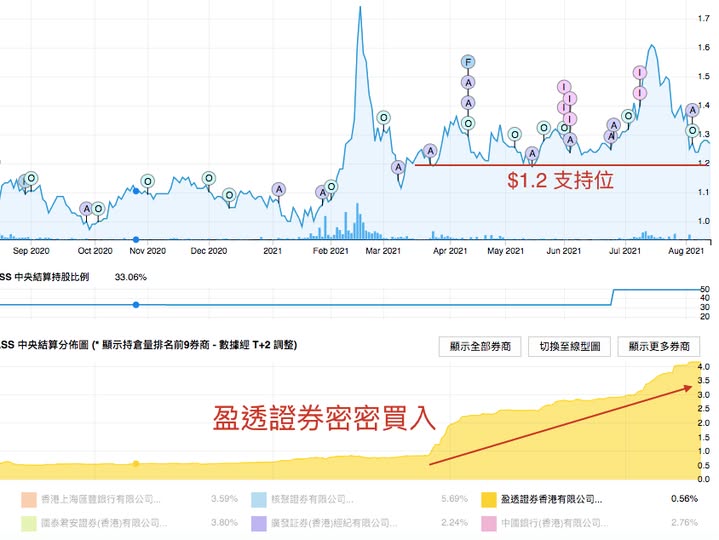Viewport: 719px width, 540px height.
Task: Click the A marker under the June I stack
Action: coord(570,139)
